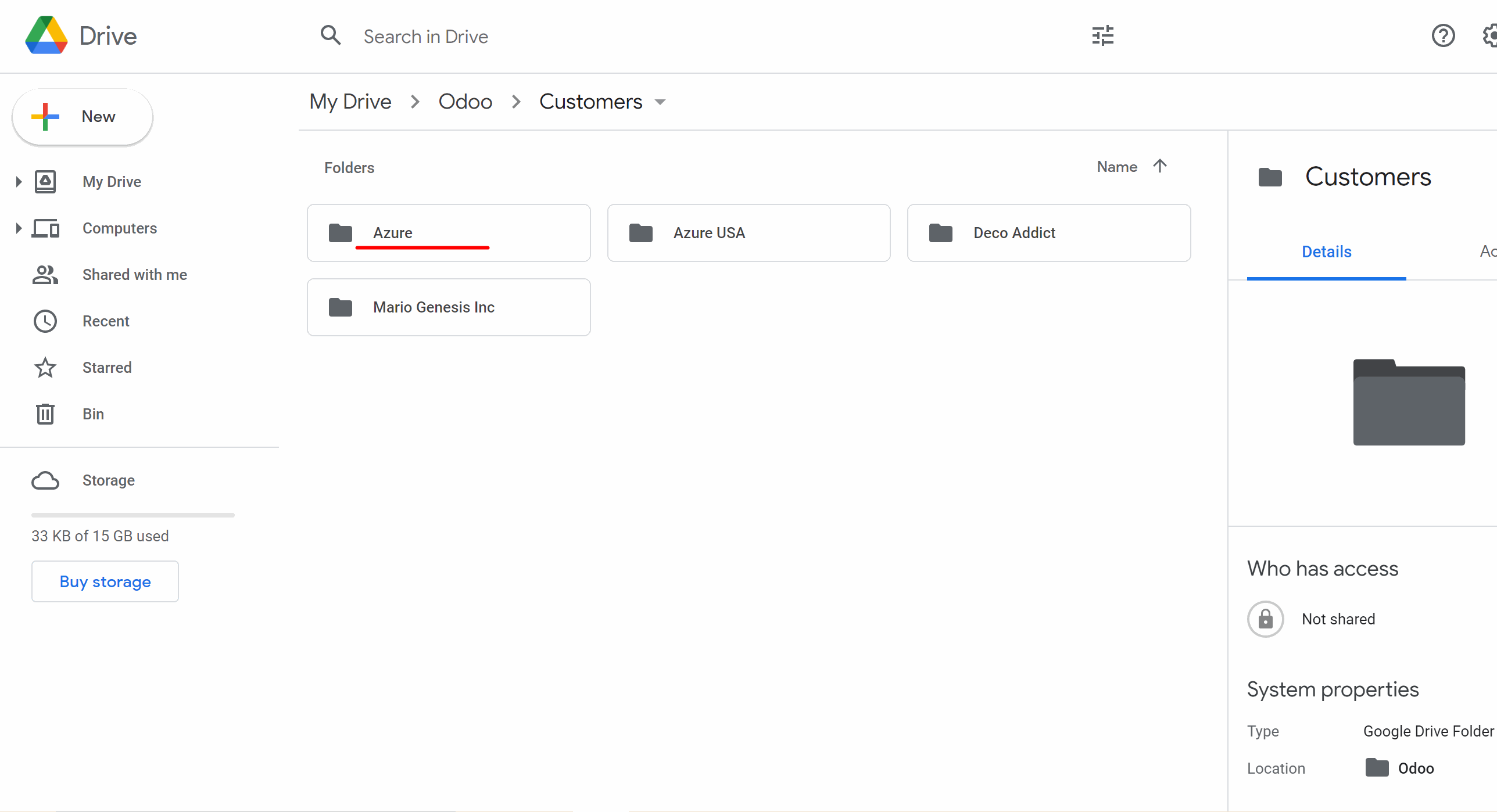This screenshot has width=1497, height=812.
Task: Click the Computers devices icon
Action: (45, 228)
